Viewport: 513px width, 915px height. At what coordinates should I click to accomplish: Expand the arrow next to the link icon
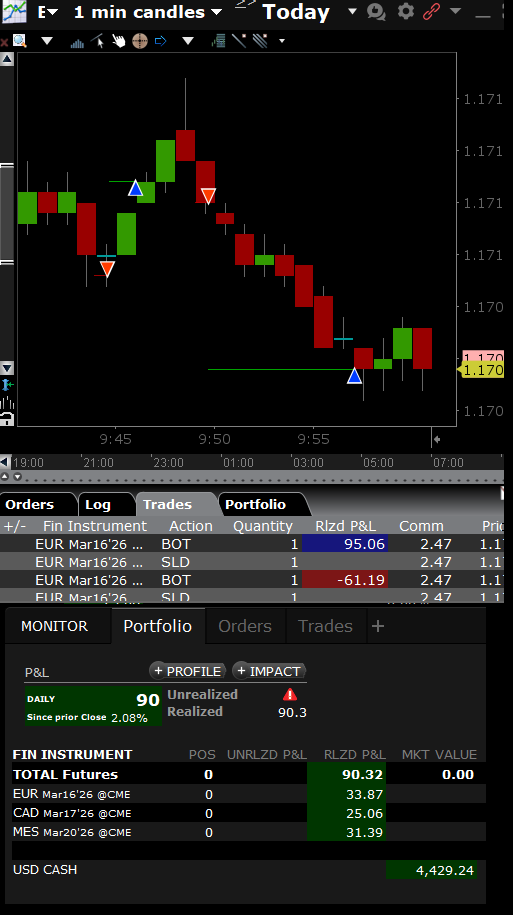pyautogui.click(x=456, y=11)
